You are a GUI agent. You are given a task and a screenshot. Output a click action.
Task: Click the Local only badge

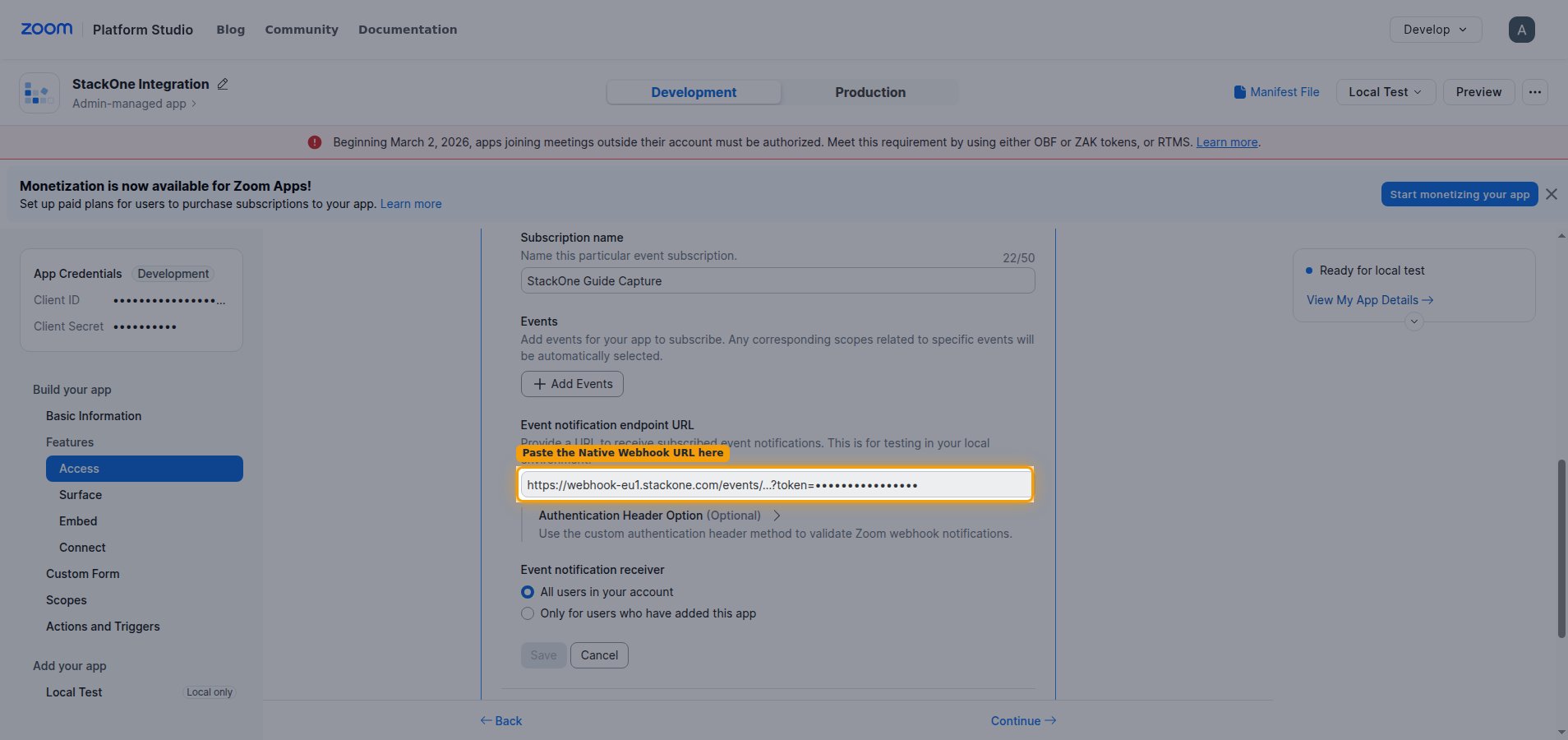pyautogui.click(x=210, y=692)
